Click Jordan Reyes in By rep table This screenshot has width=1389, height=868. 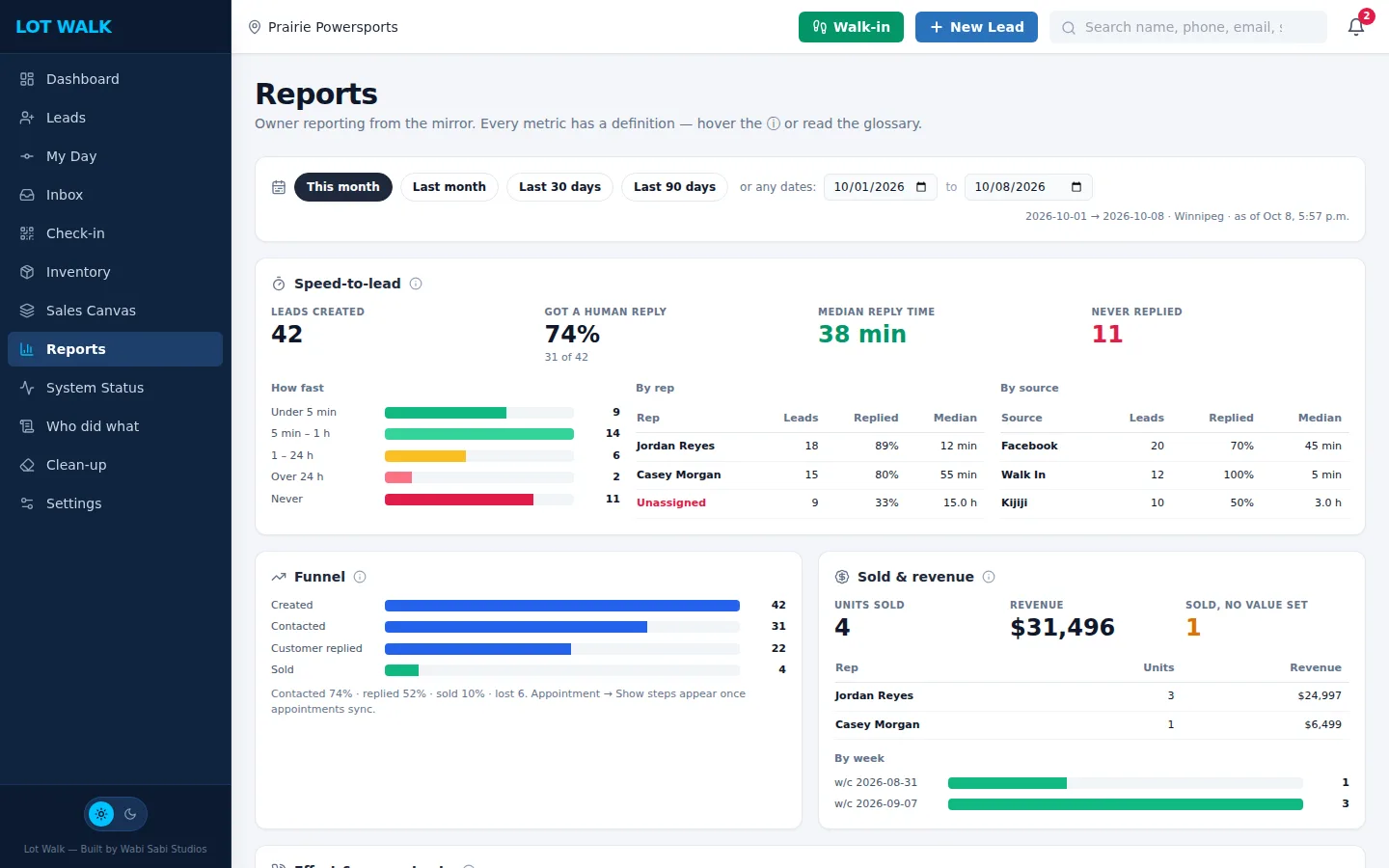[x=675, y=446]
